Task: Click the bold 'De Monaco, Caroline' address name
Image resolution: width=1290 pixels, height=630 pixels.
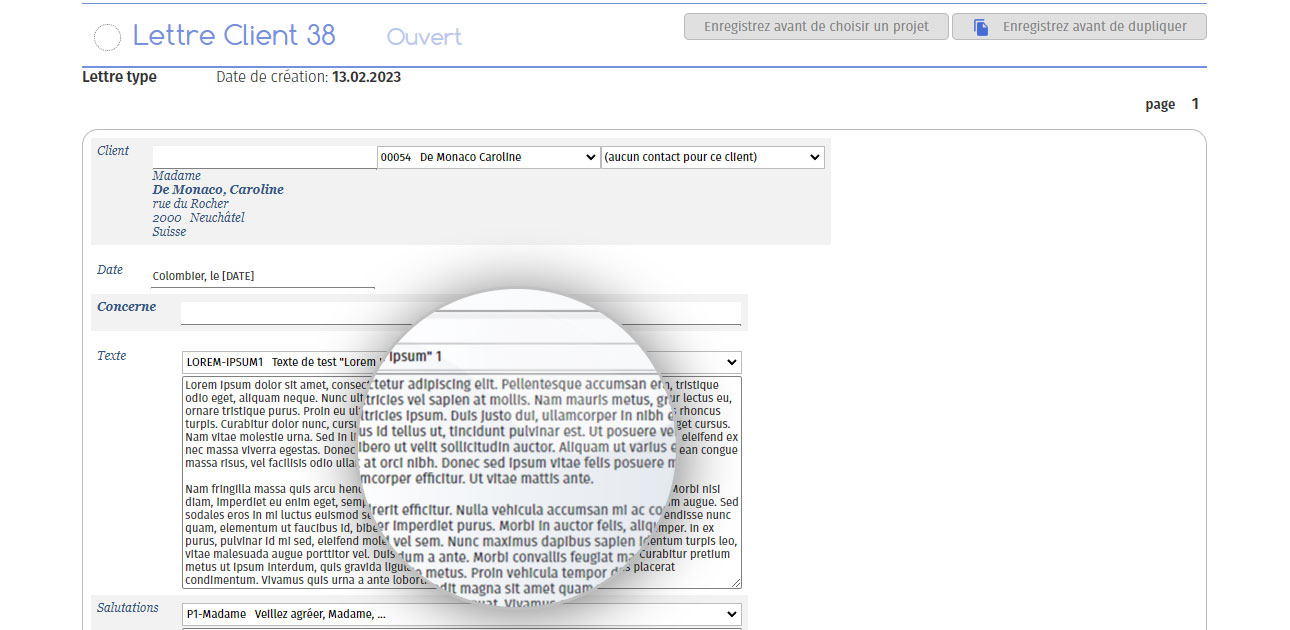Action: (218, 190)
